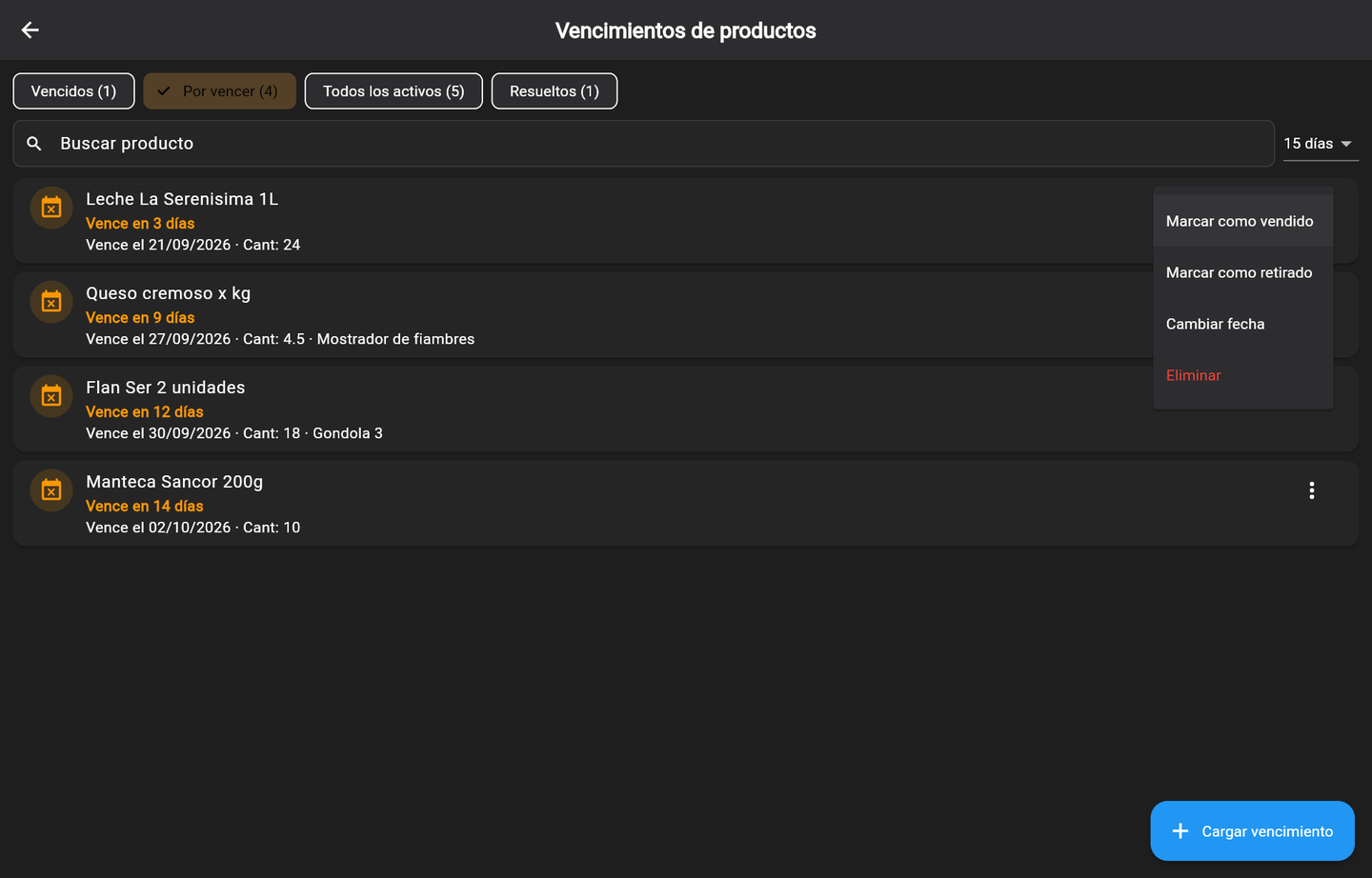
Task: Click the Vence el 27/09/2026 detail line
Action: tap(280, 339)
